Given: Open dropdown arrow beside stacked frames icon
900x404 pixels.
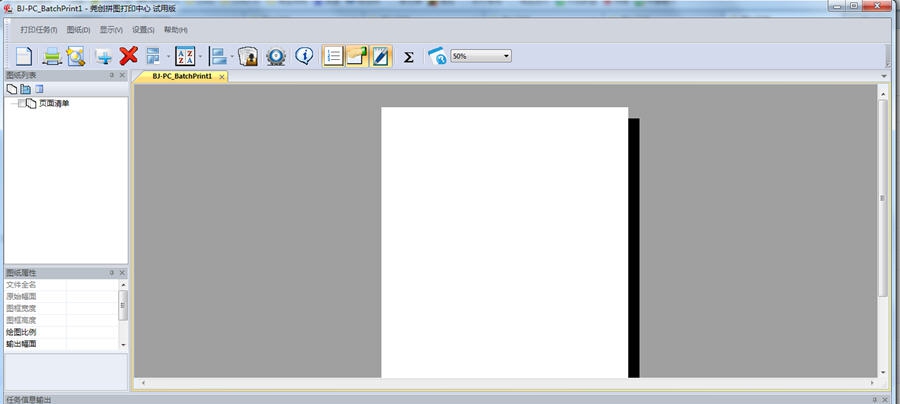Looking at the screenshot, I should pyautogui.click(x=232, y=56).
